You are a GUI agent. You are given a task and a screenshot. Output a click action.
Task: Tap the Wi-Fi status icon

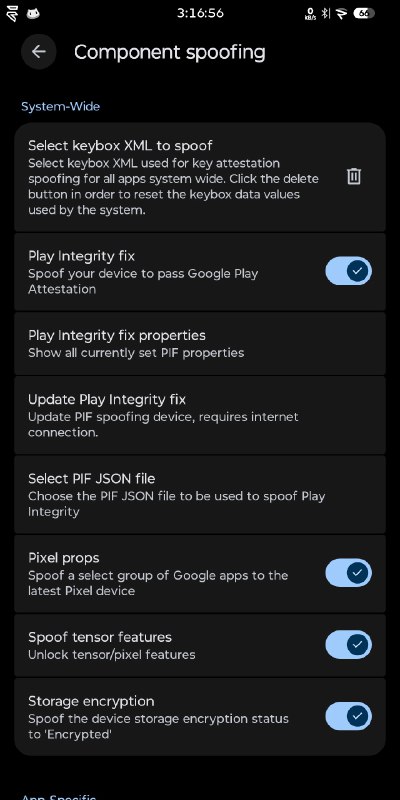tap(342, 13)
